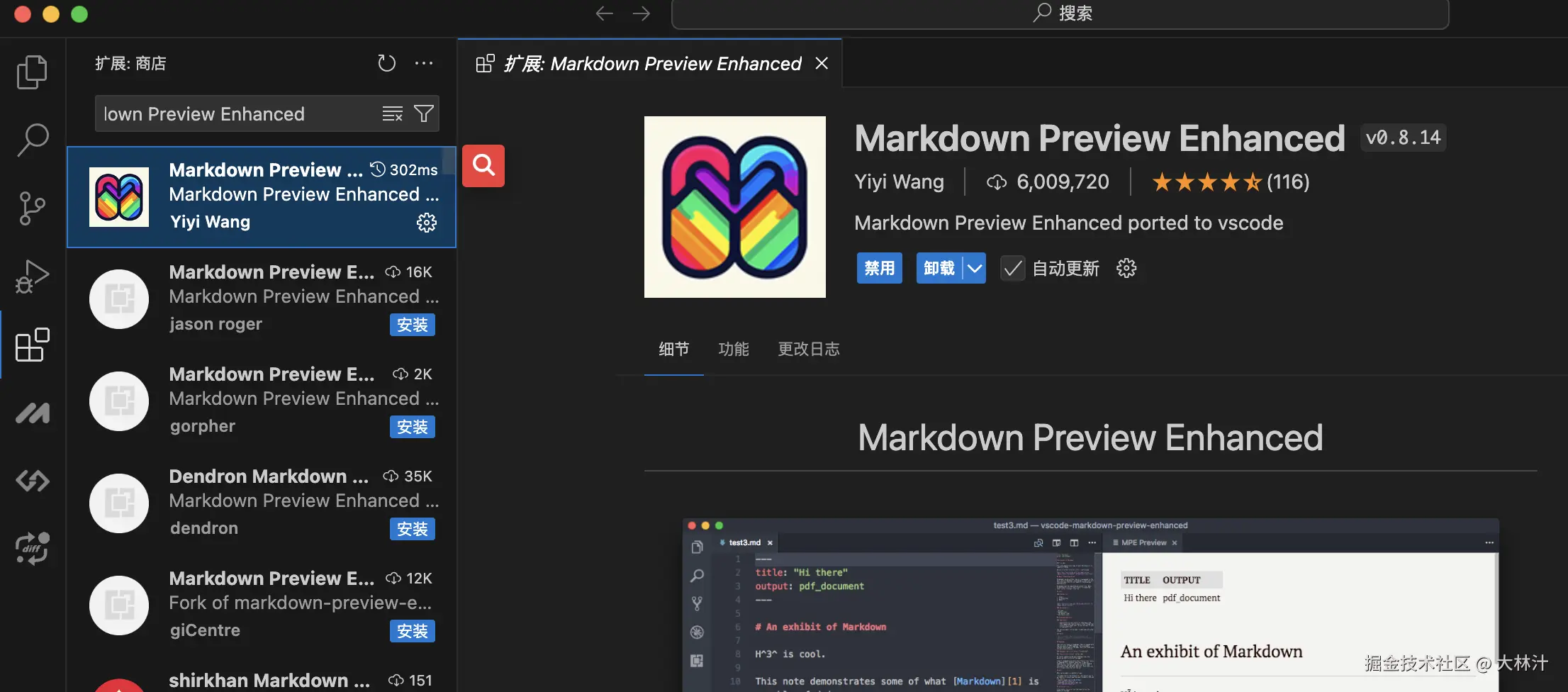This screenshot has width=1568, height=692.
Task: Open the diff tool activity bar view
Action: pyautogui.click(x=32, y=549)
